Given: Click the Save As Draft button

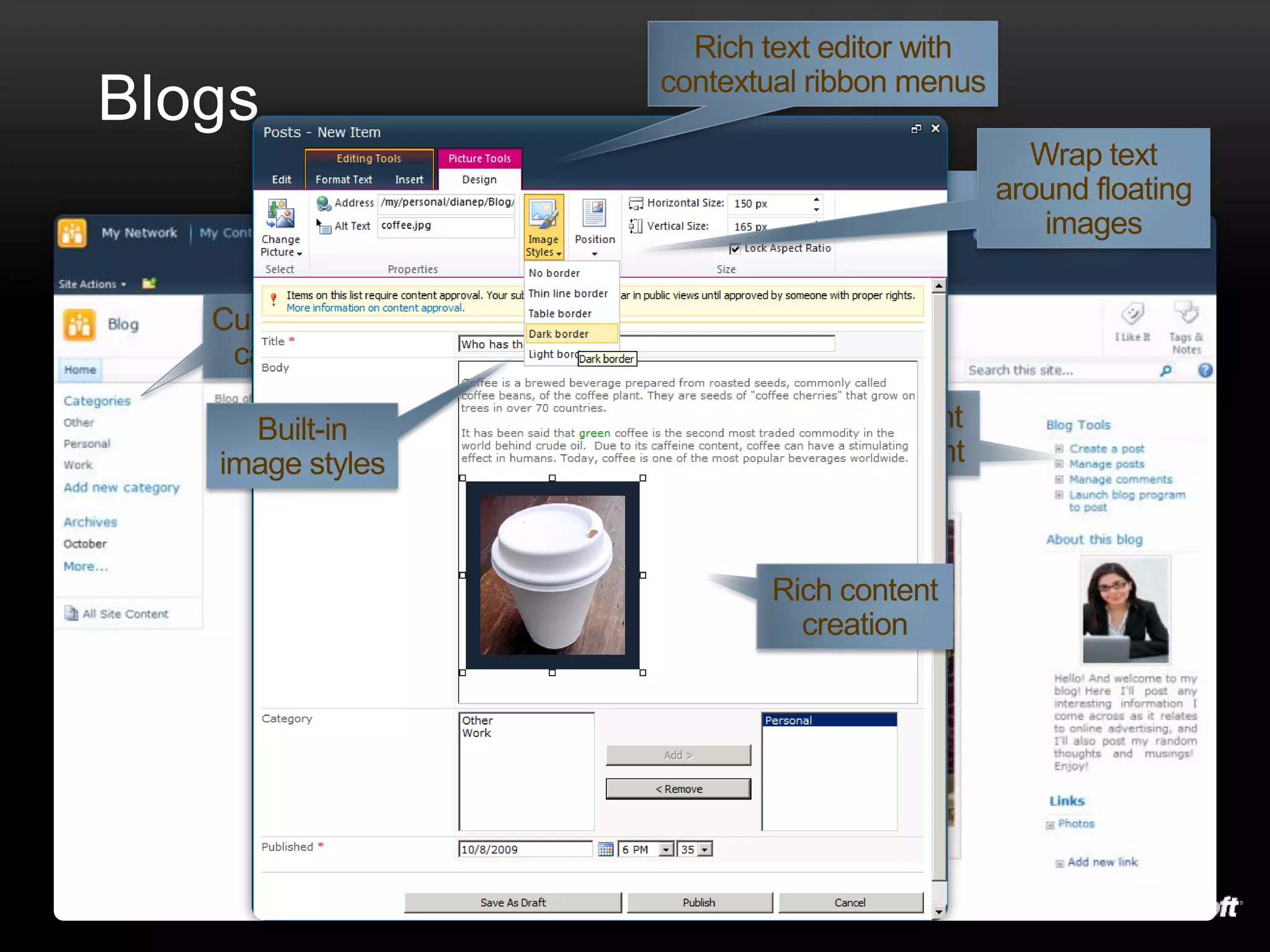Looking at the screenshot, I should point(512,902).
